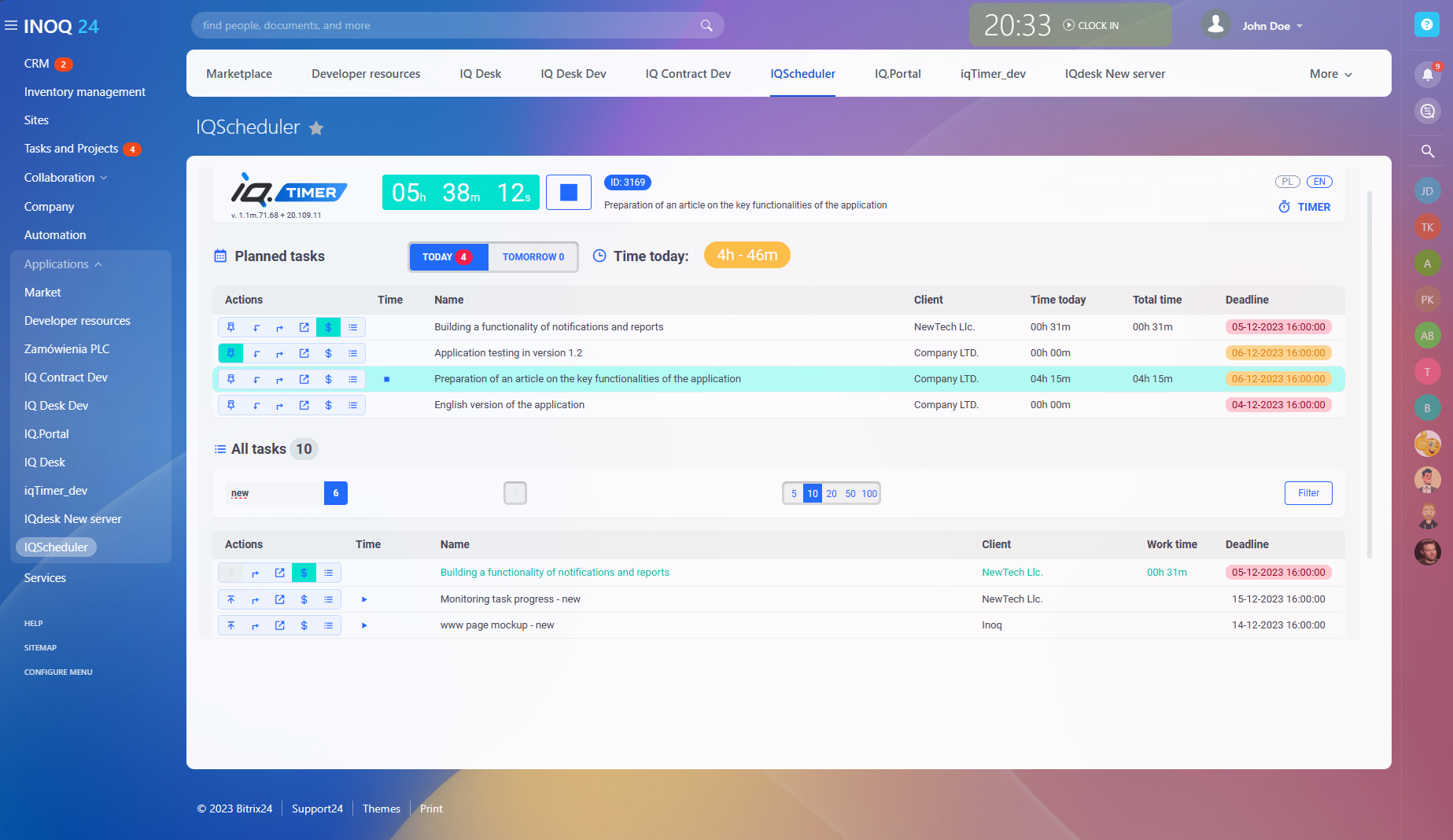Switch language to EN
This screenshot has height=840, width=1453.
click(x=1319, y=182)
